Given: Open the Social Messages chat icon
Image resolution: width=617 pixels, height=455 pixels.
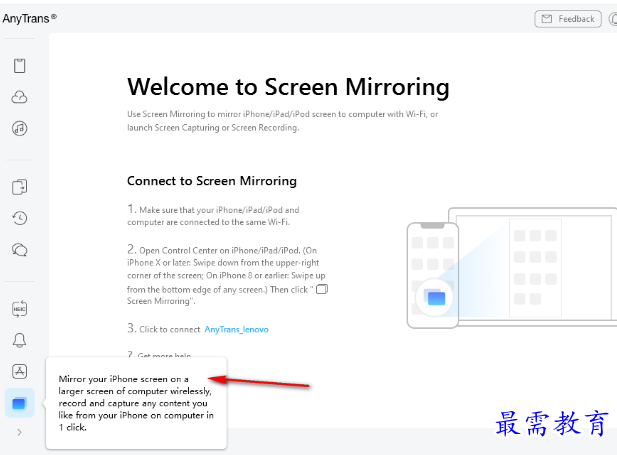Looking at the screenshot, I should tap(20, 250).
